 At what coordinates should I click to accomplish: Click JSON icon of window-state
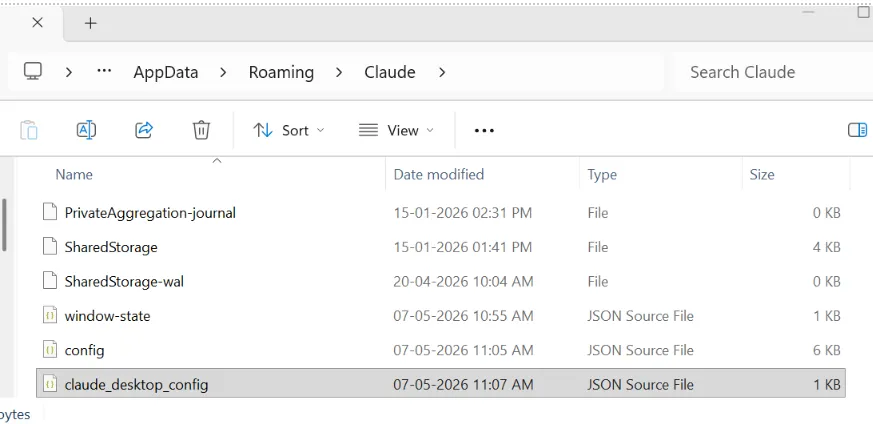point(50,315)
